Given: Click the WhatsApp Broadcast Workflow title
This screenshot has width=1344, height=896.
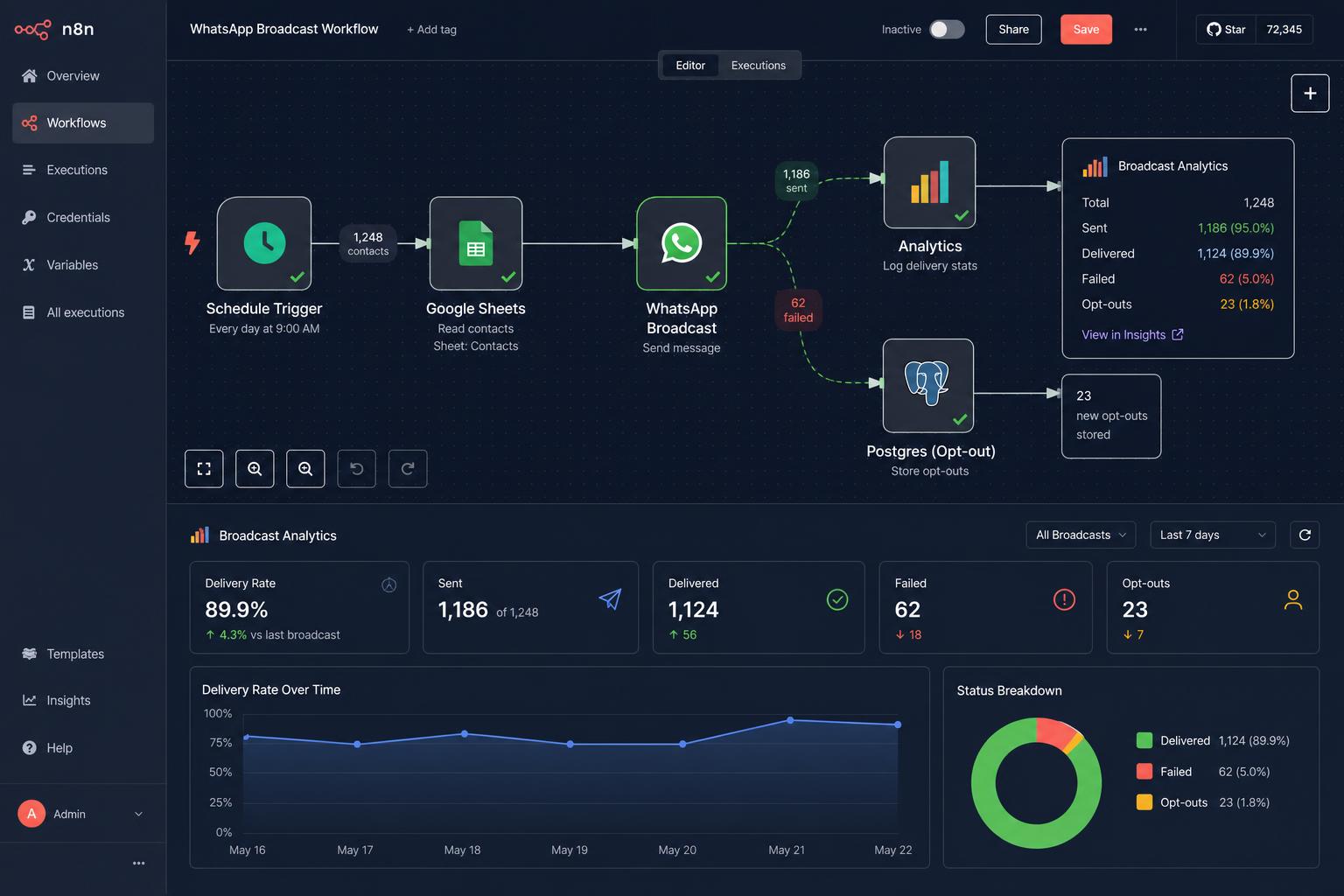Looking at the screenshot, I should pos(284,29).
